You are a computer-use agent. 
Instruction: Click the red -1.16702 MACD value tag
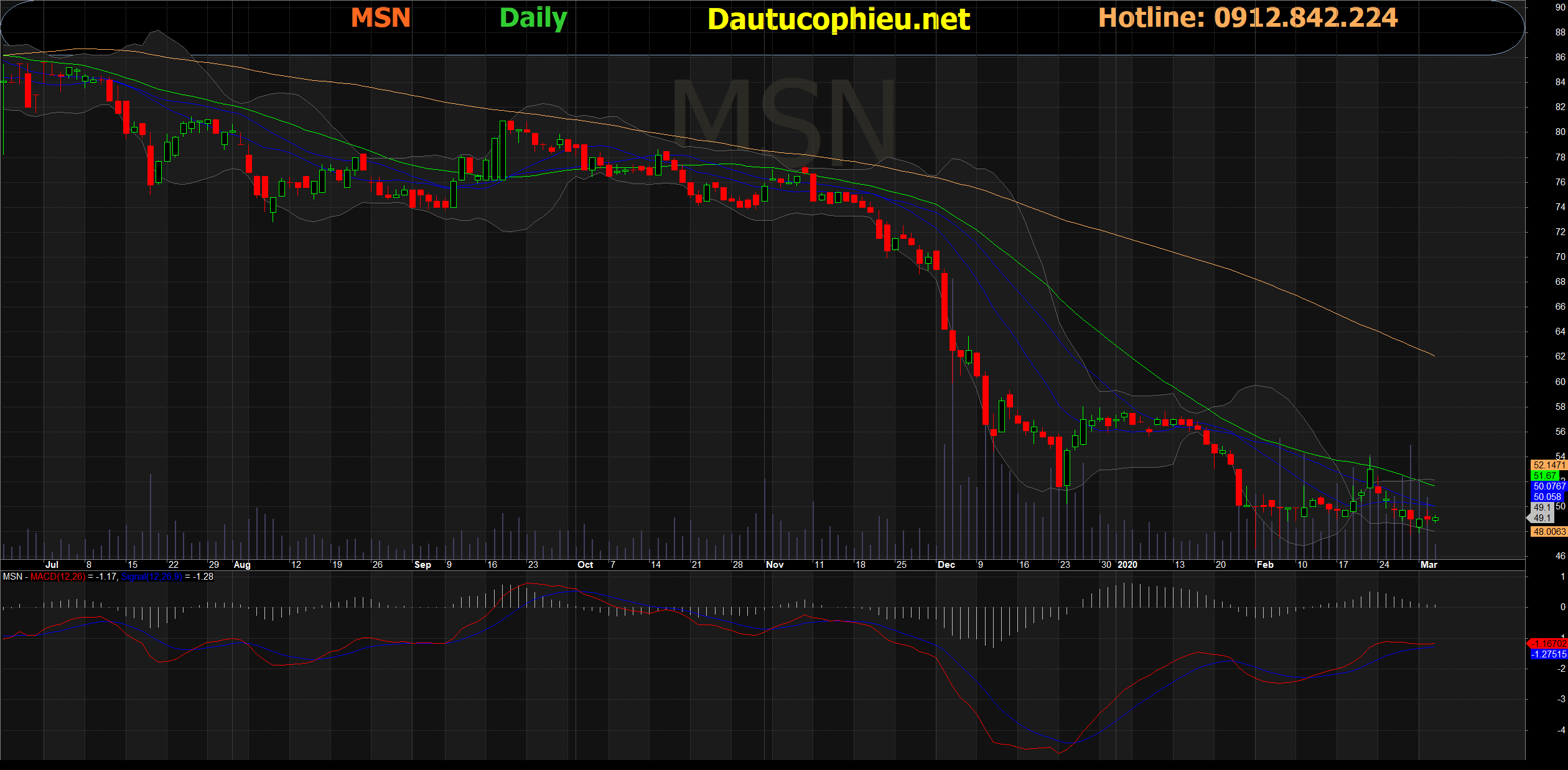[1548, 643]
